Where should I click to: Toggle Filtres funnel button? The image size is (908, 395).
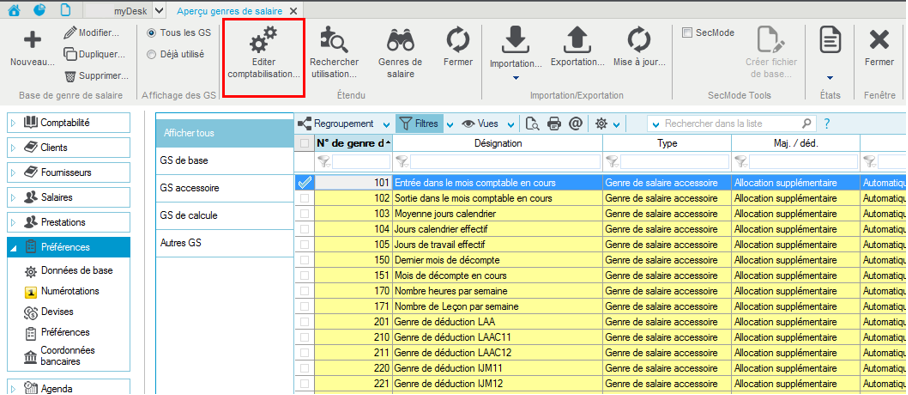[420, 123]
